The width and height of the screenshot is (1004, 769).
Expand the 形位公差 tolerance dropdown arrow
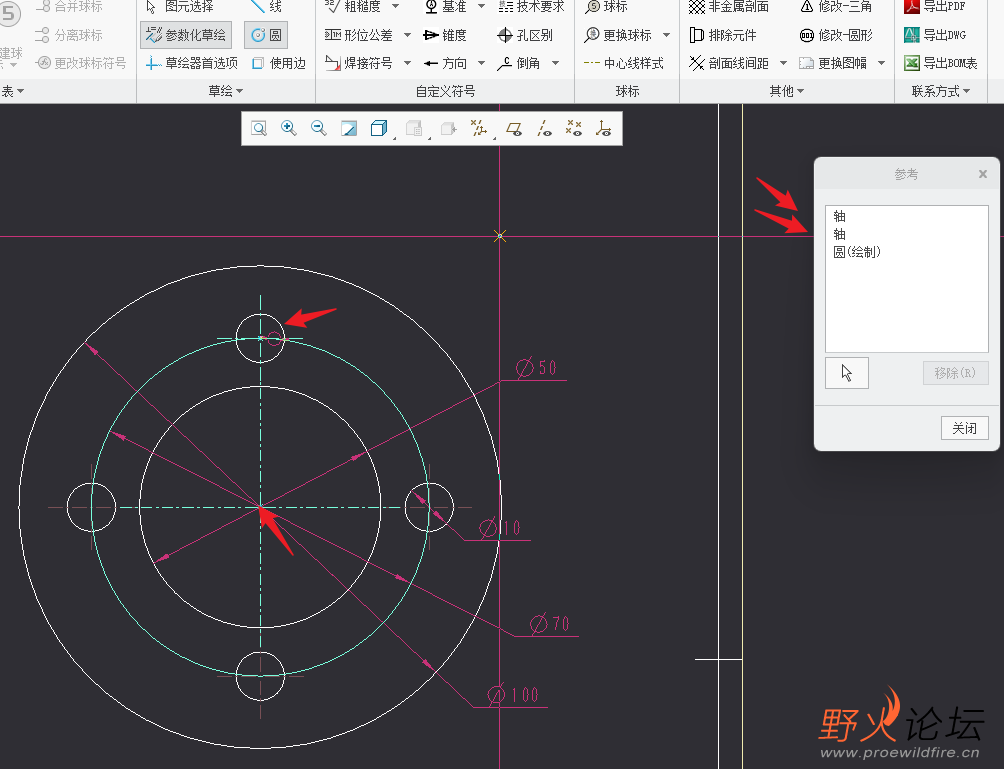(407, 35)
